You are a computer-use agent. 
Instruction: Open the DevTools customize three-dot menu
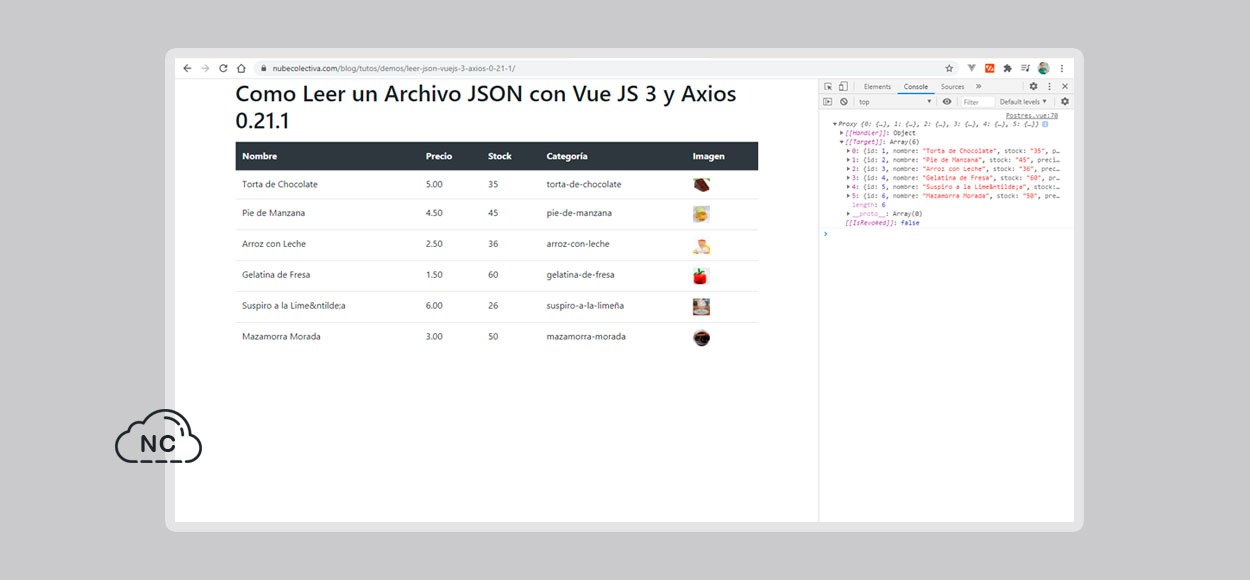pos(1049,87)
